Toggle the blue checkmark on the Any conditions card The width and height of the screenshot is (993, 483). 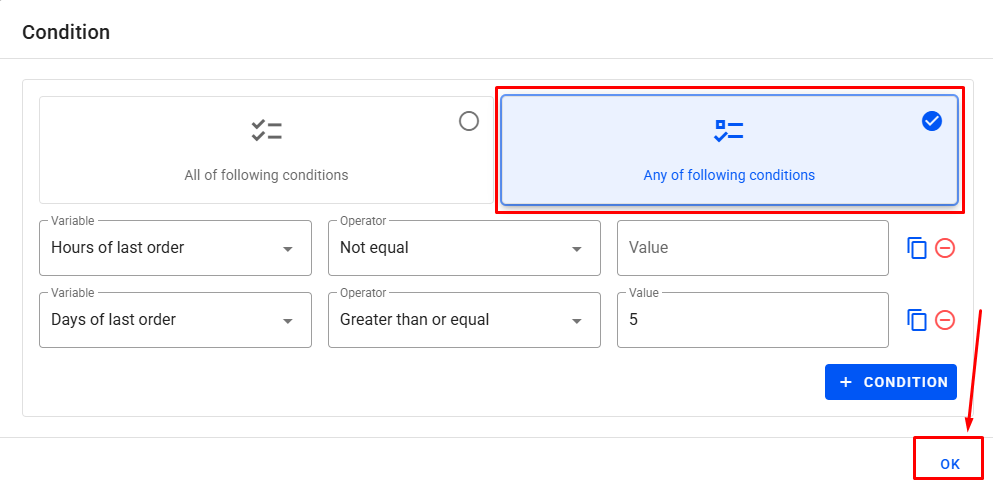point(932,121)
